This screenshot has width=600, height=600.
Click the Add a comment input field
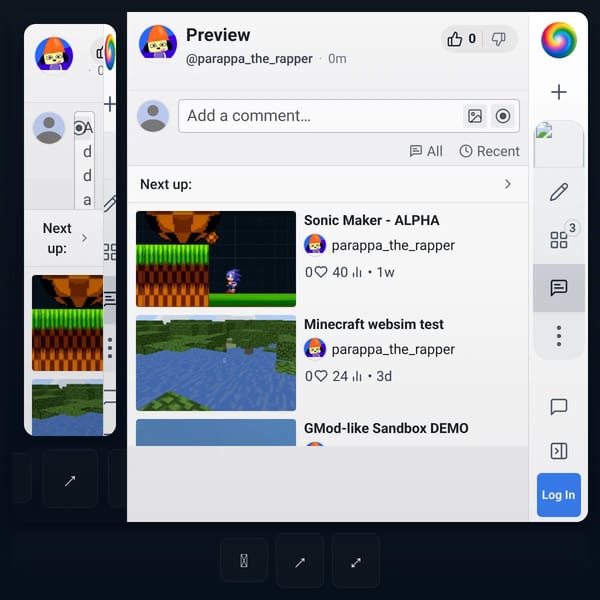(349, 116)
